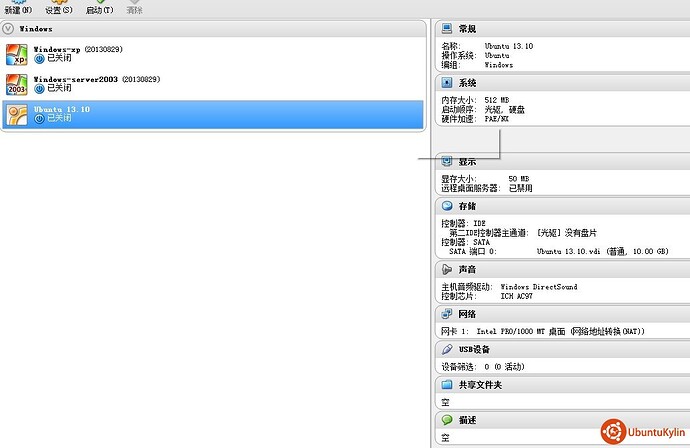Click Windows-xp power state icon
690x448 pixels.
(x=39, y=59)
